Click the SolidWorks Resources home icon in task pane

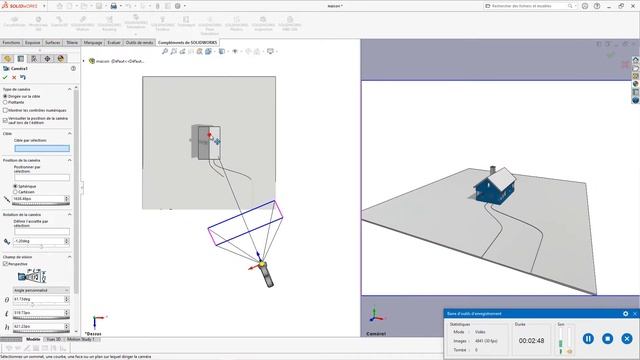pyautogui.click(x=636, y=60)
